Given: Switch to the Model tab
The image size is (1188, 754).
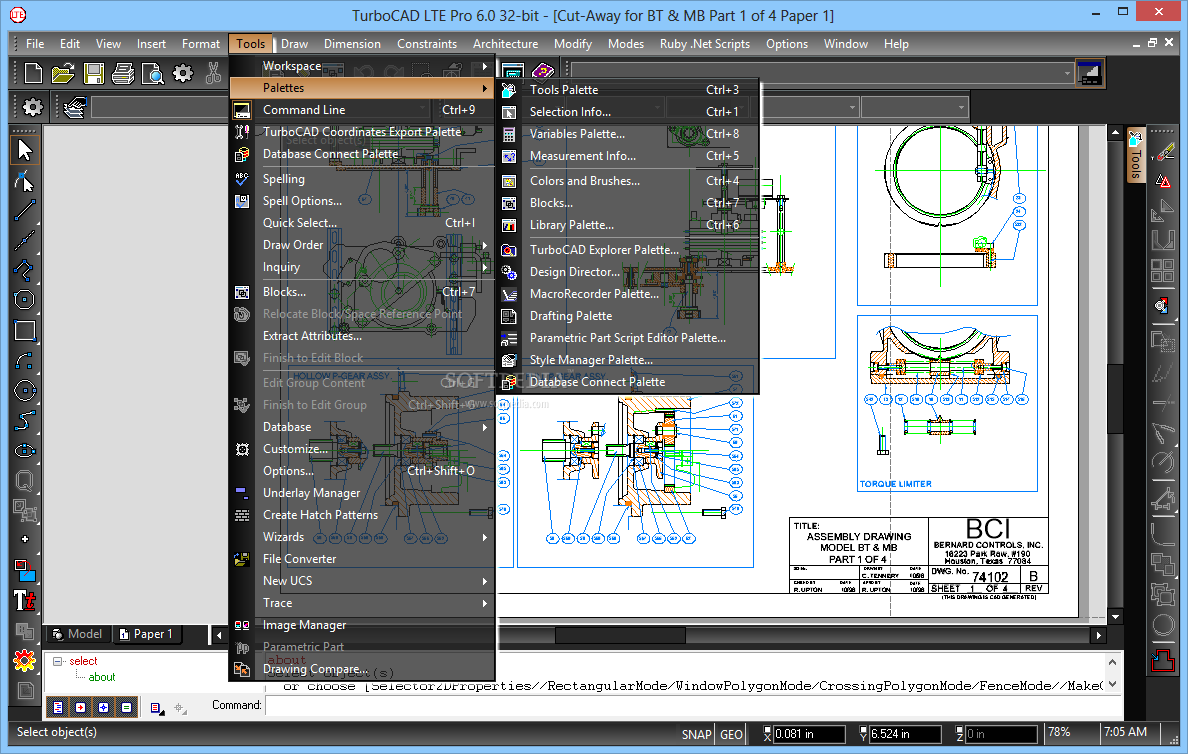Looking at the screenshot, I should click(x=78, y=634).
